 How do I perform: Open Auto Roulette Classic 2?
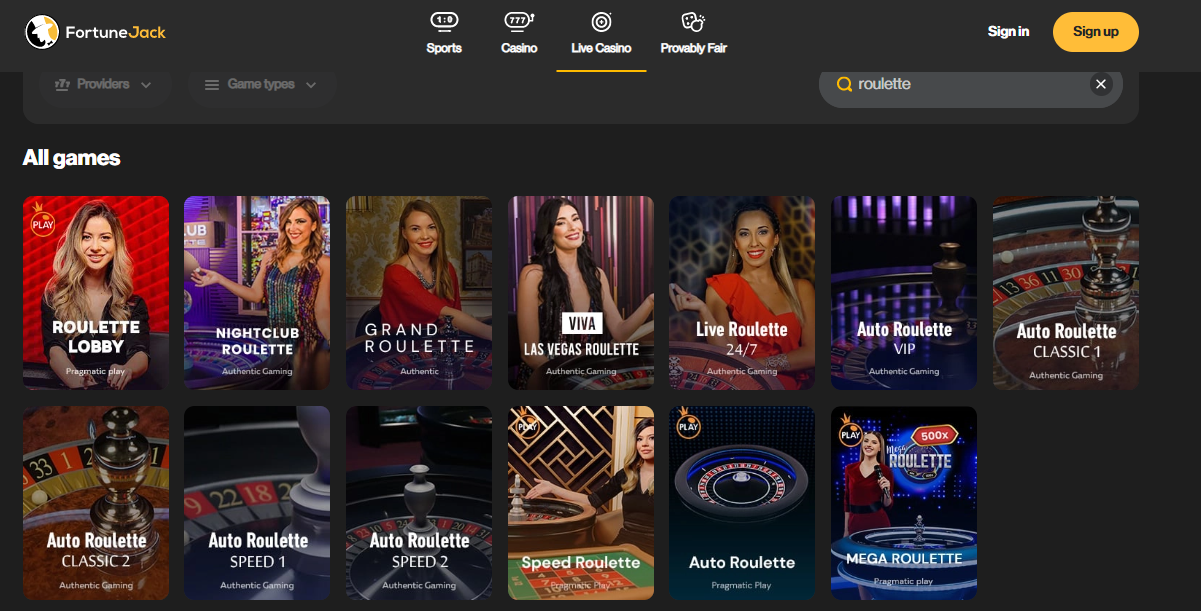point(96,503)
